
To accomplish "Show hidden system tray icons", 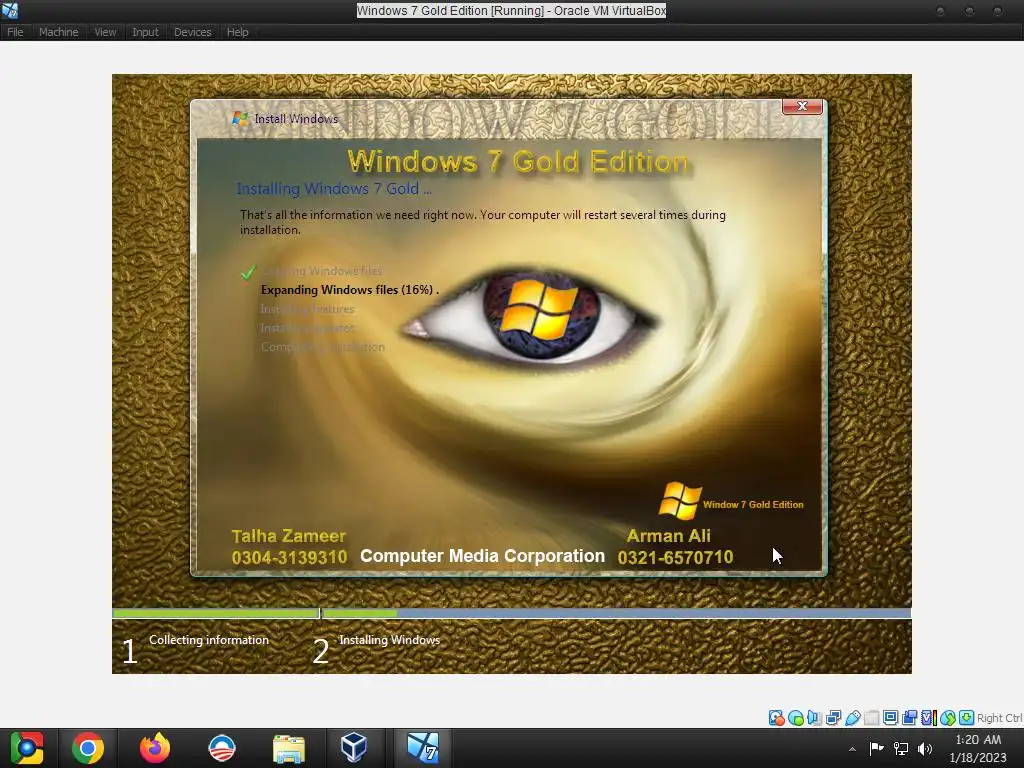I will (x=852, y=749).
